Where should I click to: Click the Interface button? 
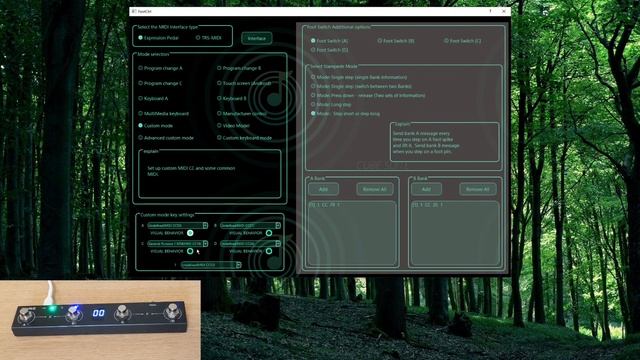(256, 38)
